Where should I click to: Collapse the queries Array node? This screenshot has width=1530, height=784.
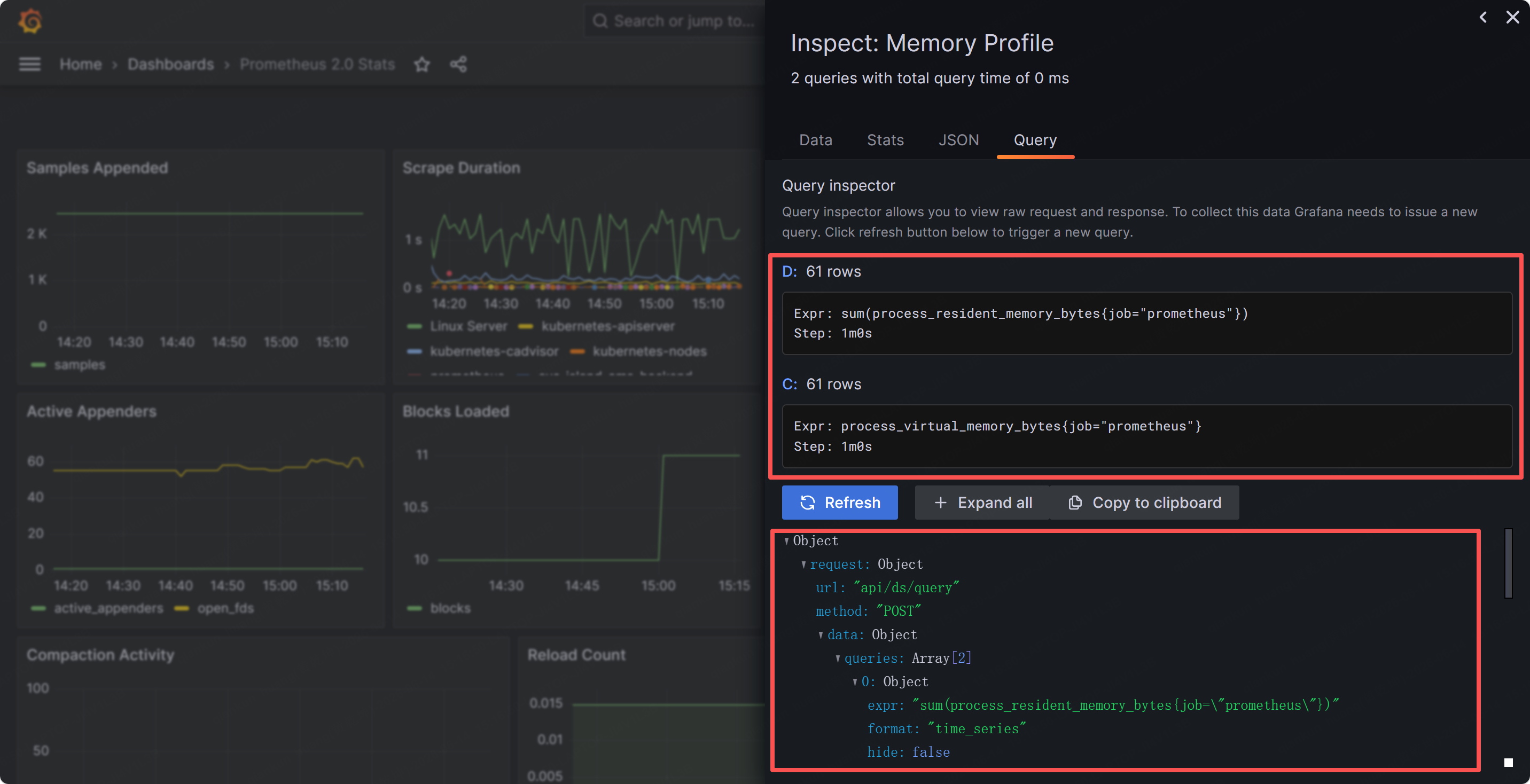click(x=838, y=658)
